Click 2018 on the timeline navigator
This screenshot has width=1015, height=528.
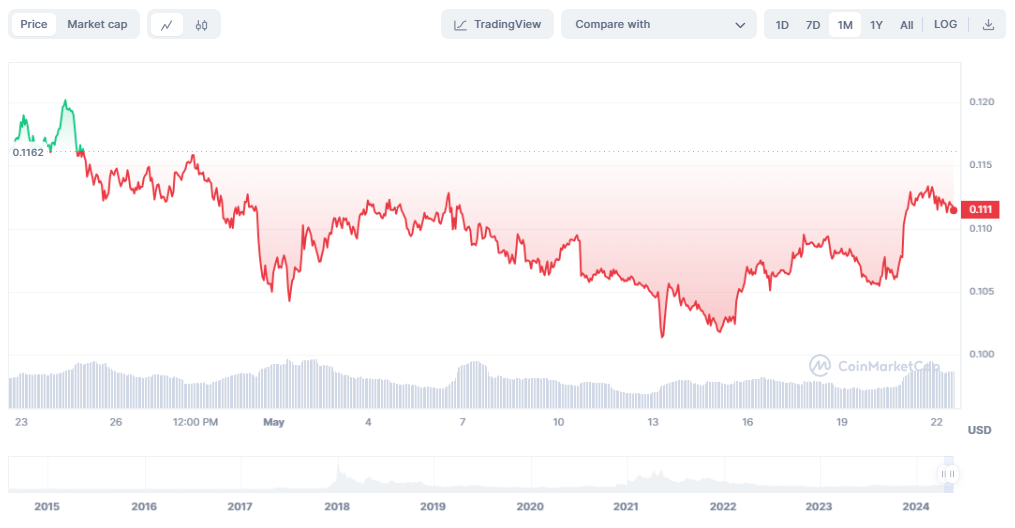(337, 507)
